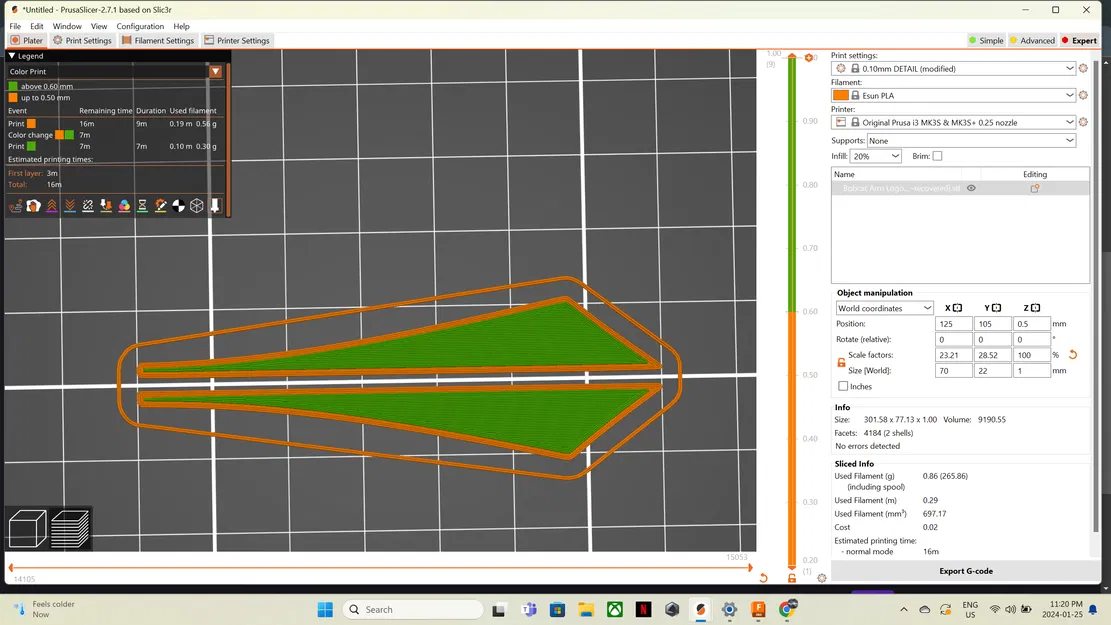Collapse the Legend panel triangle
1111x625 pixels.
(x=11, y=55)
